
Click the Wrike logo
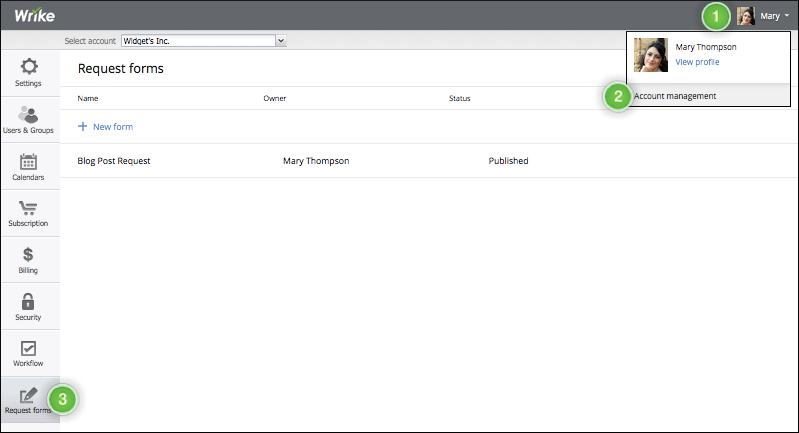pyautogui.click(x=34, y=15)
